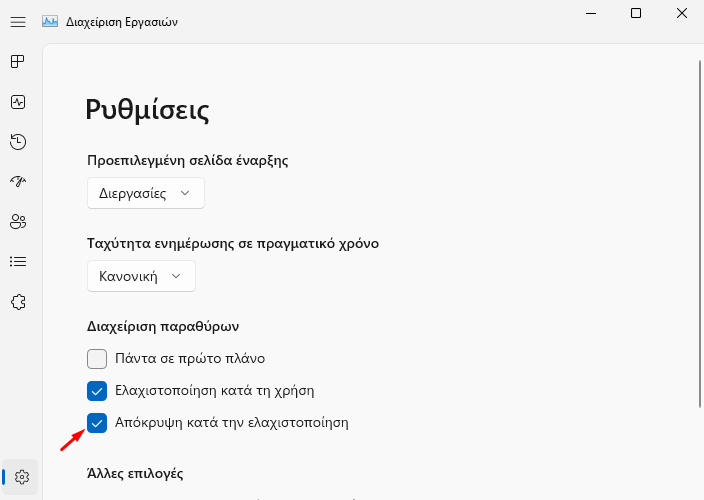Viewport: 704px width, 500px height.
Task: Open the Services puzzle icon
Action: coord(18,302)
